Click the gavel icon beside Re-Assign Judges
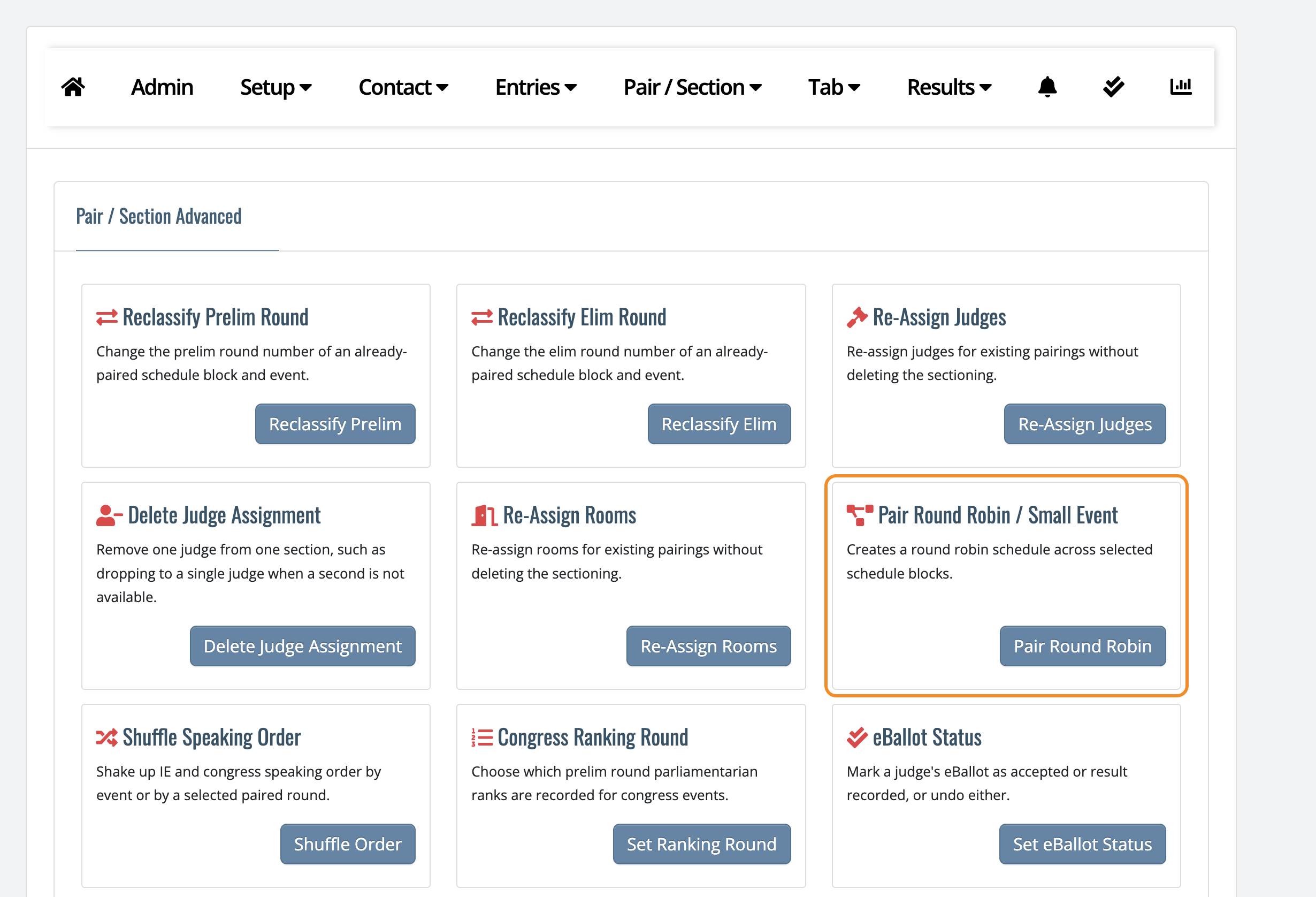The width and height of the screenshot is (1316, 897). 857,317
